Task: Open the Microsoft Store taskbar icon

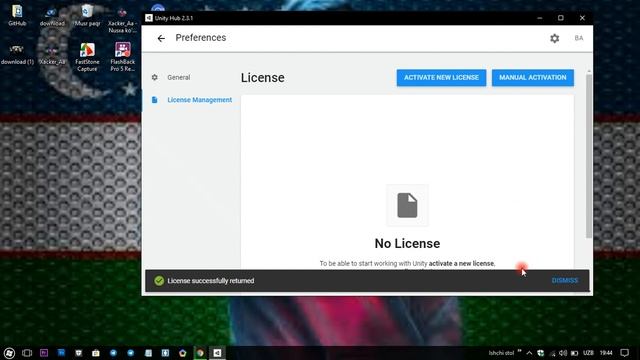Action: click(x=96, y=353)
